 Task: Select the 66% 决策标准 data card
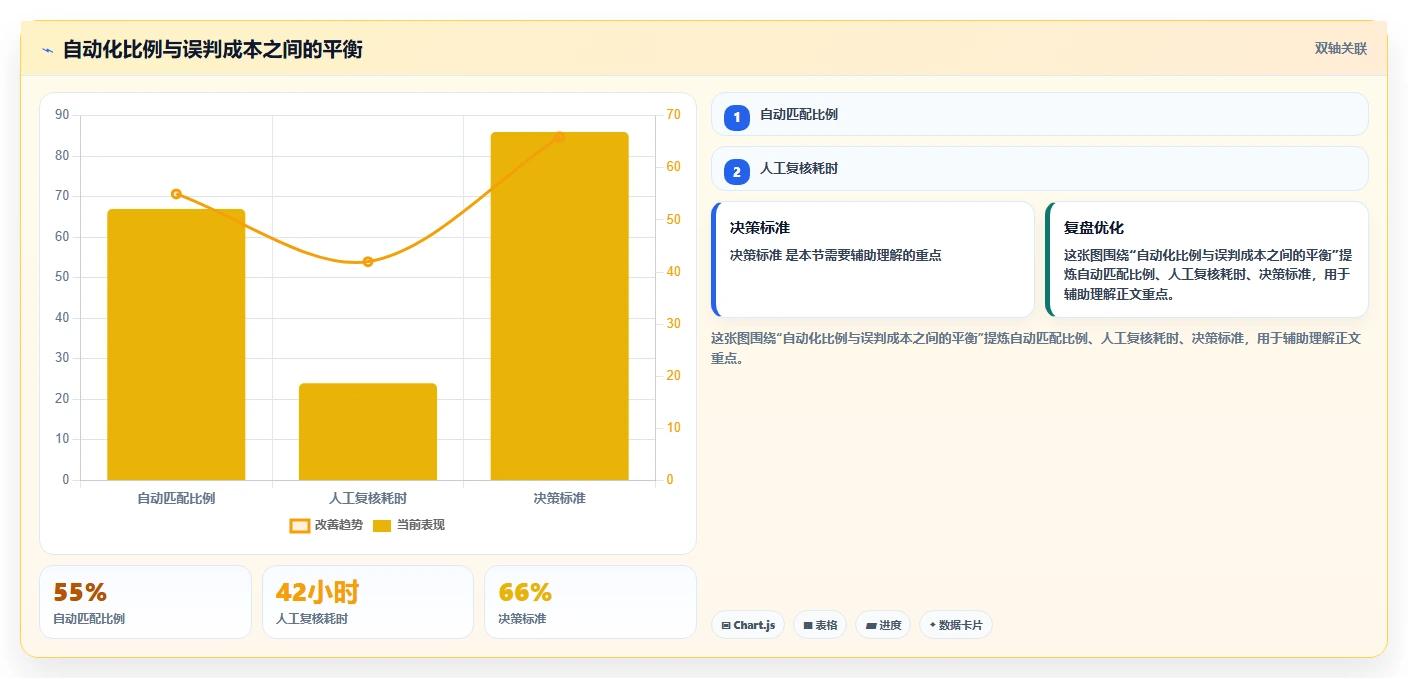(x=590, y=602)
